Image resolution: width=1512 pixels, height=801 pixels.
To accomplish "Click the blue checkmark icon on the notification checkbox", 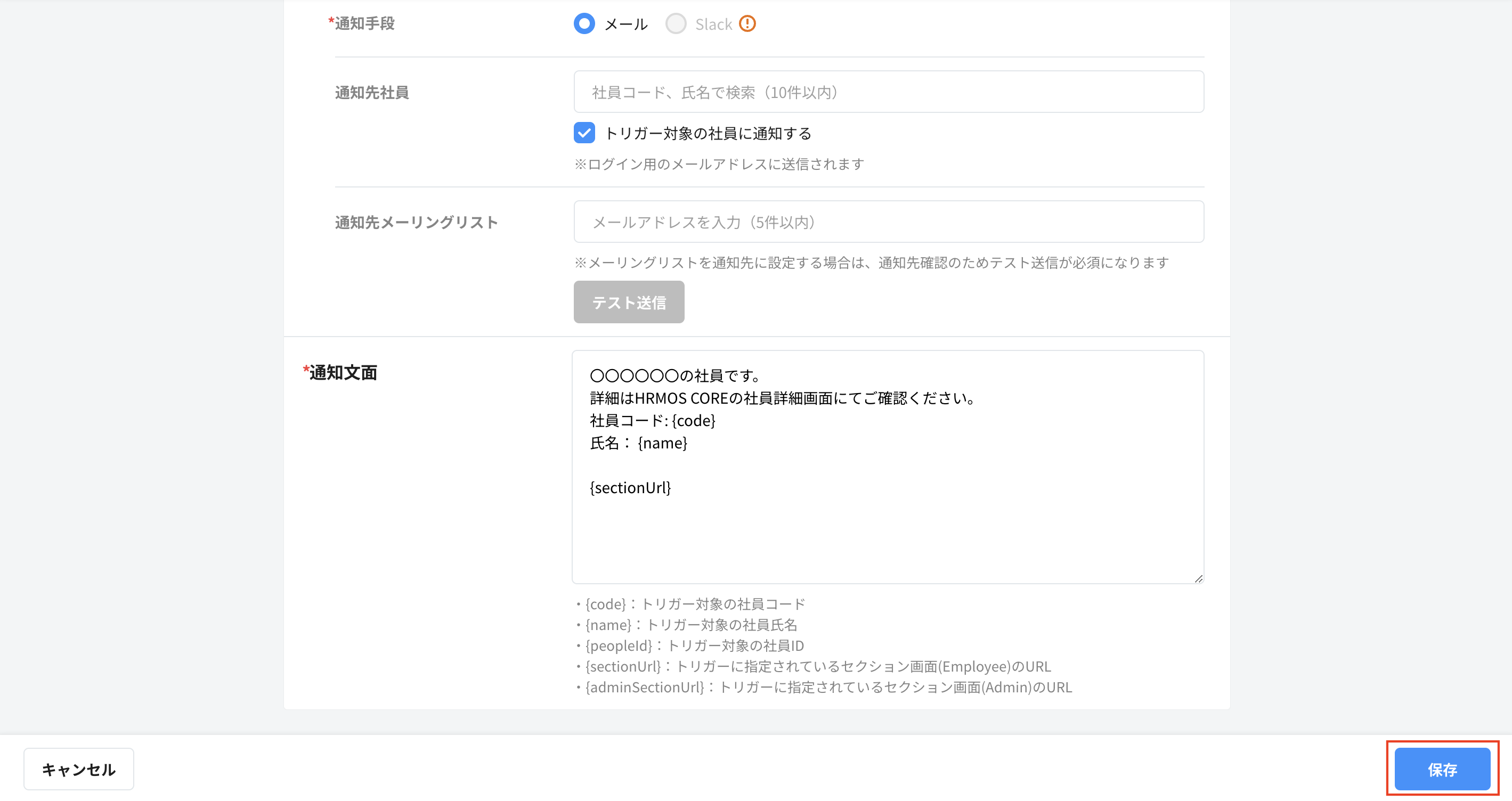I will (584, 133).
